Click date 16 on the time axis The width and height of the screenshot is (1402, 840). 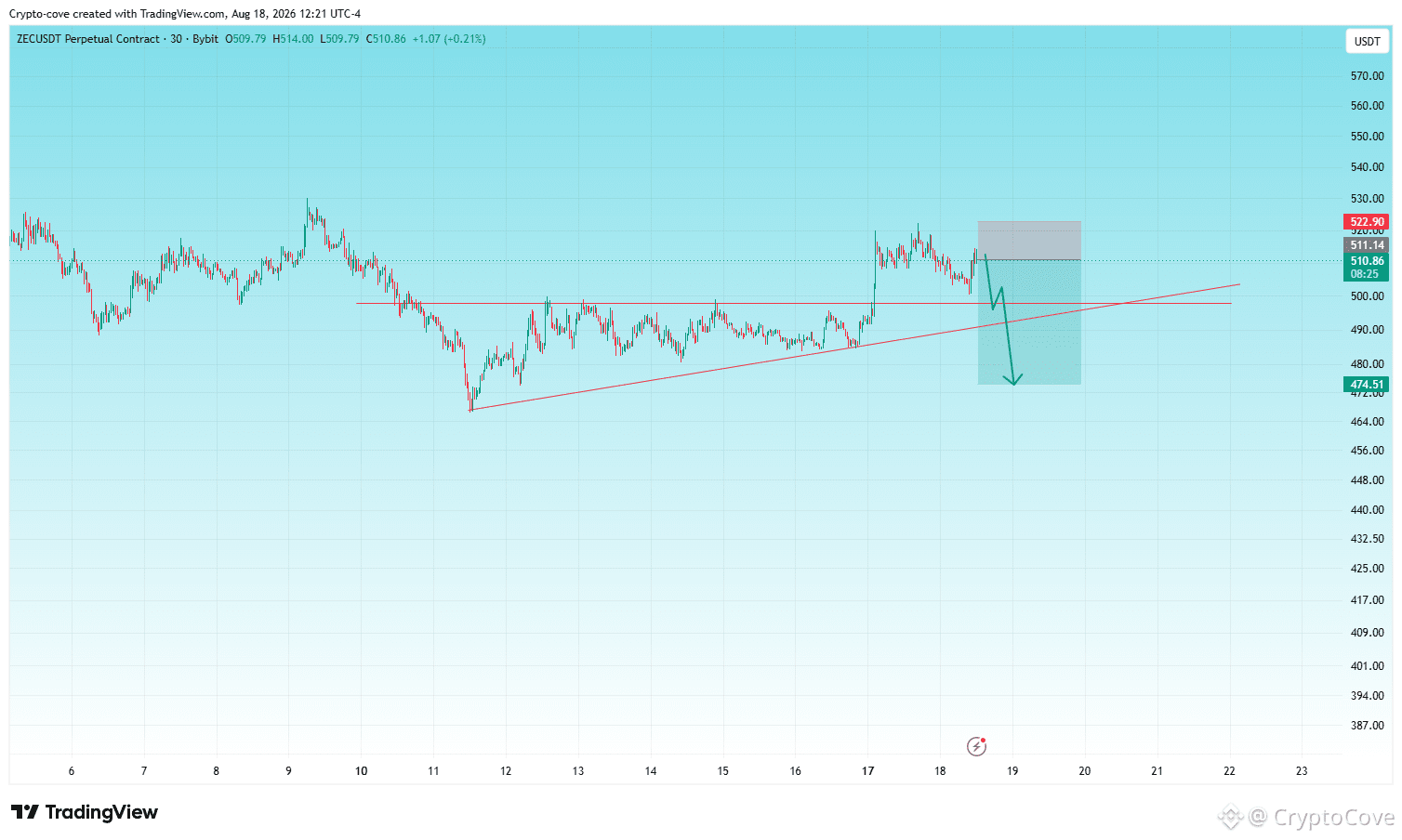pyautogui.click(x=796, y=771)
